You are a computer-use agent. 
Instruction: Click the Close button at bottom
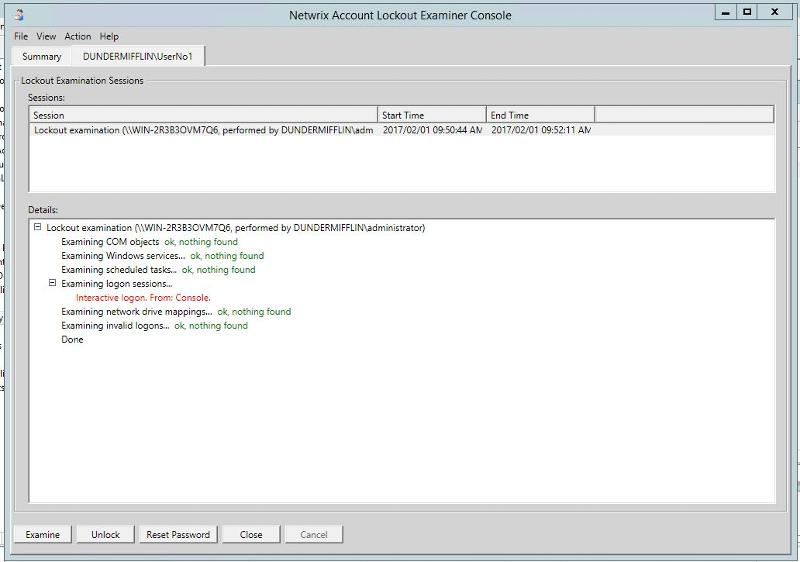click(x=251, y=534)
